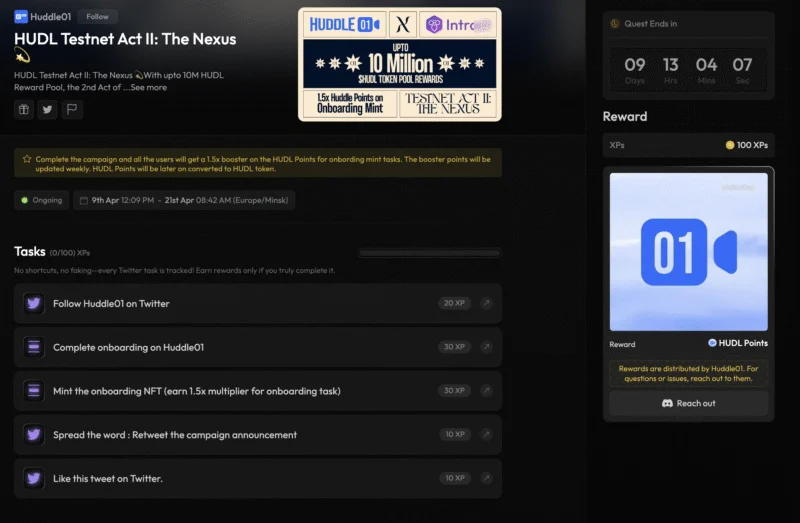Click the 100 XPs reward value
Image resolution: width=800 pixels, height=523 pixels.
click(747, 145)
